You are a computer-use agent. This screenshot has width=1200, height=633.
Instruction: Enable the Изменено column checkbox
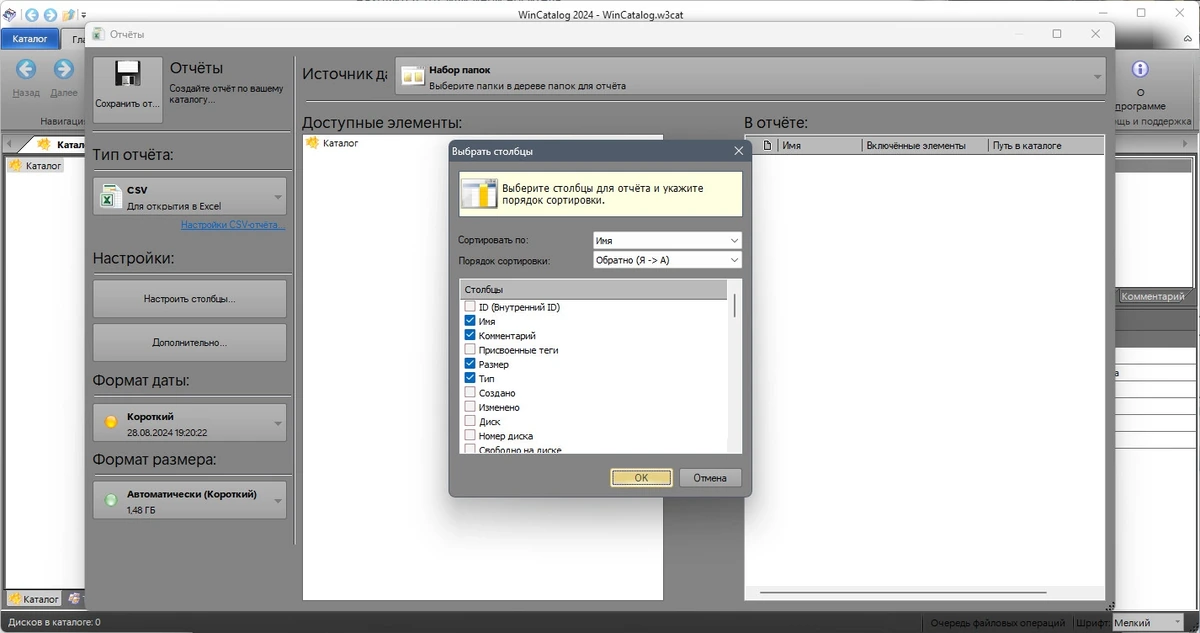[470, 408]
